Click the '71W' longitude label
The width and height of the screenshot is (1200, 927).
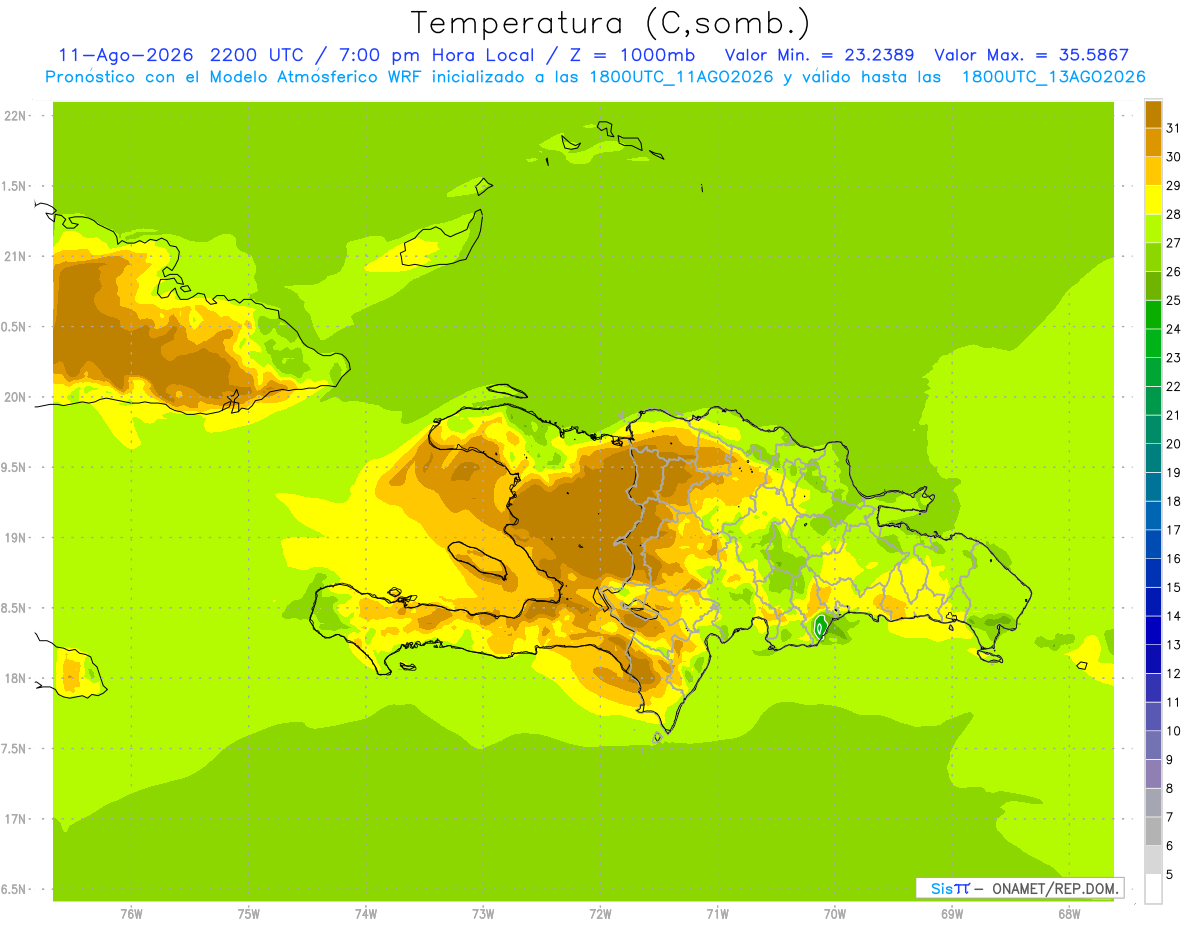[717, 914]
